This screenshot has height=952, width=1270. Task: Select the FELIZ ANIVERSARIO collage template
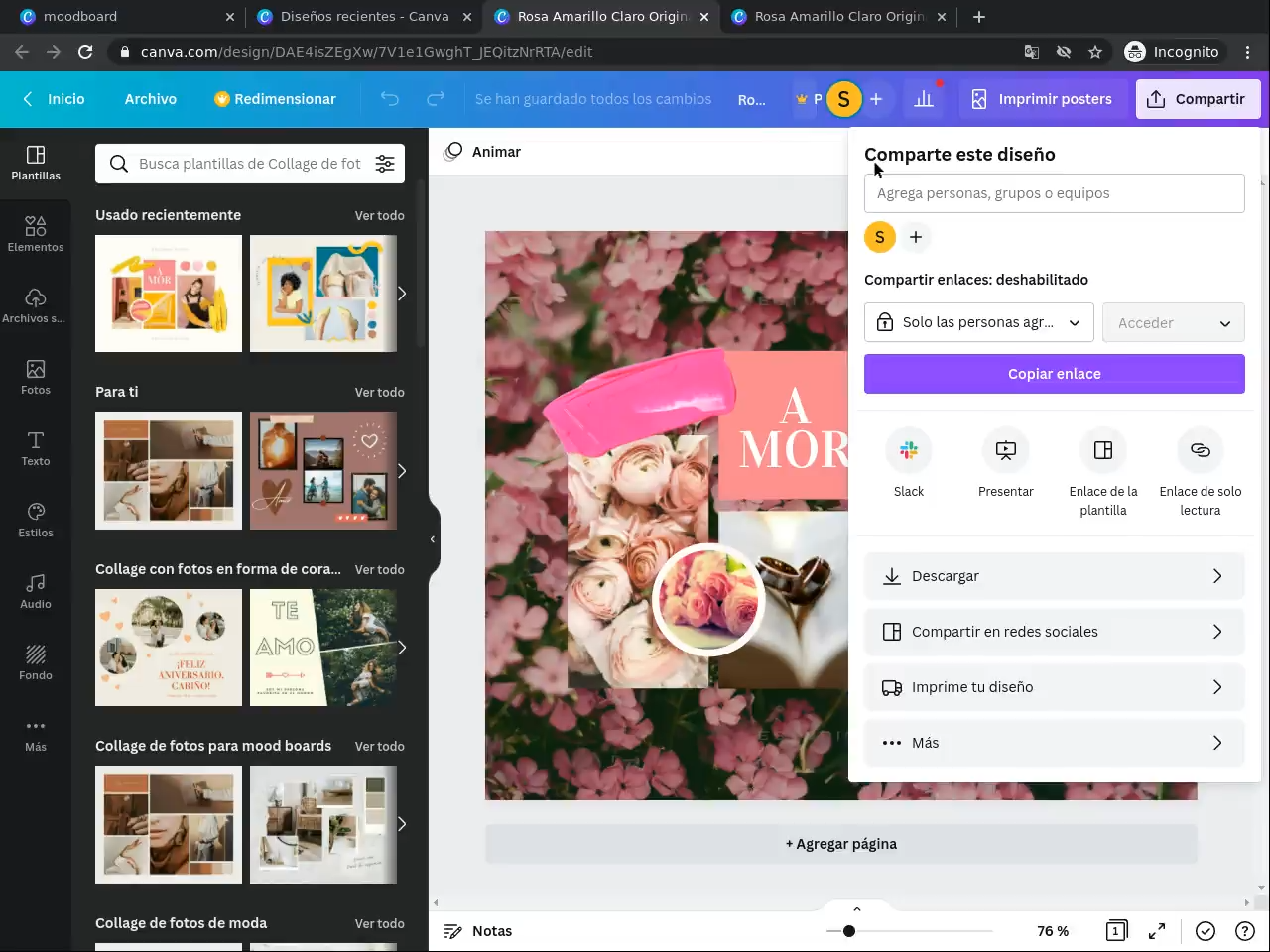point(169,648)
